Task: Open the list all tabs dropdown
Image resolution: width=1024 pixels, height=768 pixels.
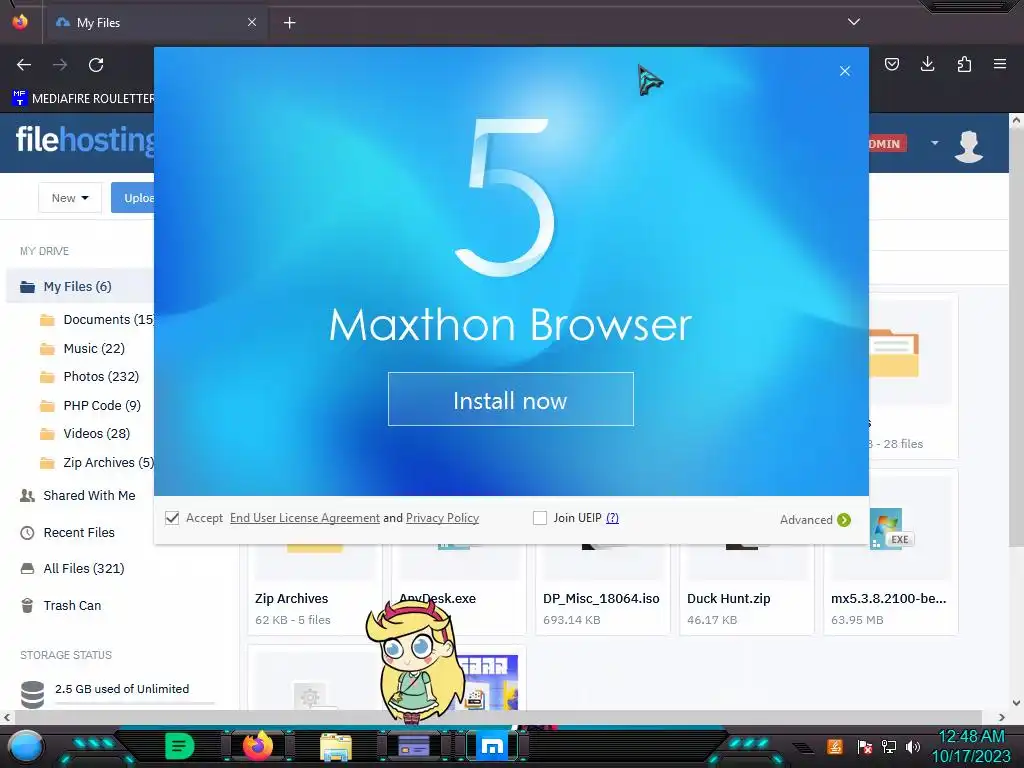Action: [854, 22]
